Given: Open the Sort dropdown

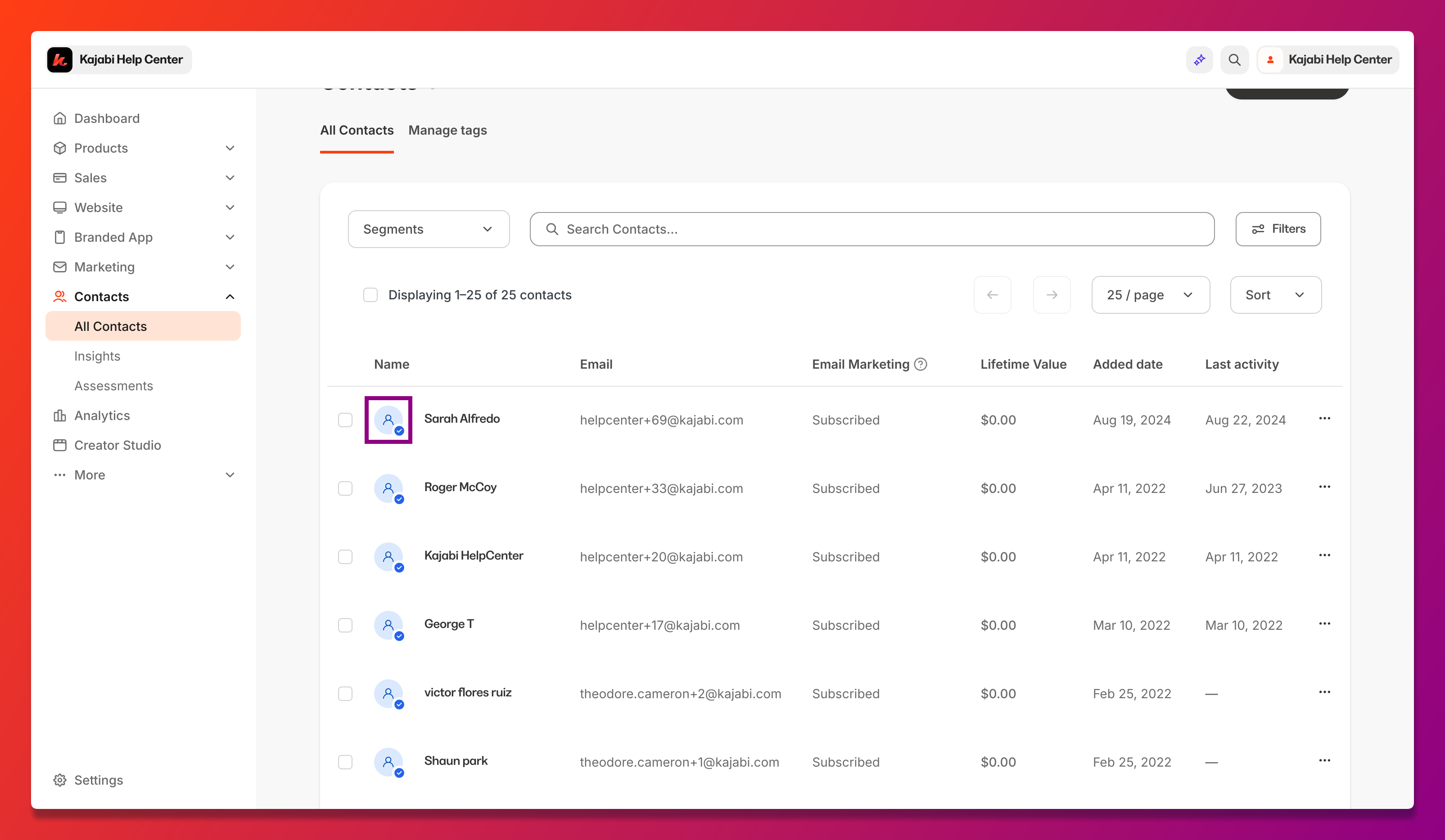Looking at the screenshot, I should pos(1275,295).
